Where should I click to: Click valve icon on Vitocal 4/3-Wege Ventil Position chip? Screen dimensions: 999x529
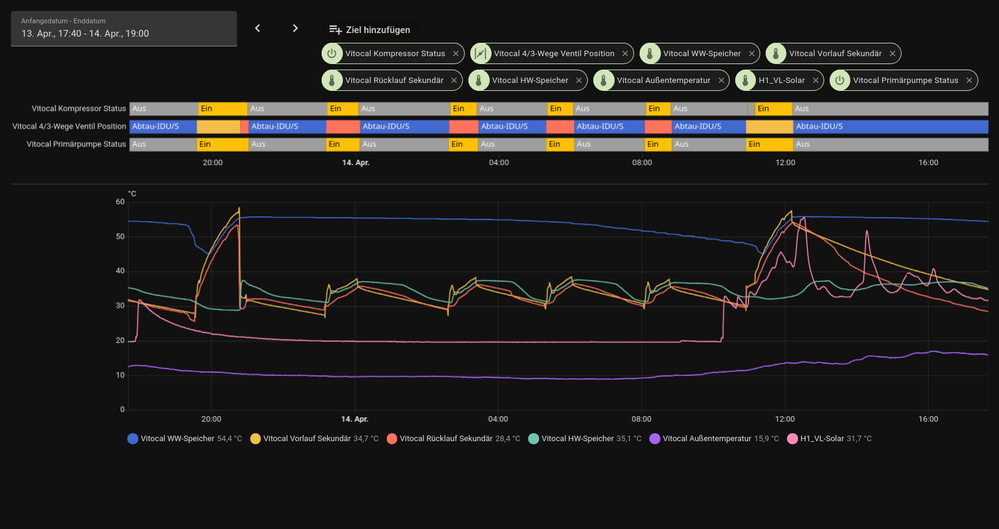pos(480,54)
